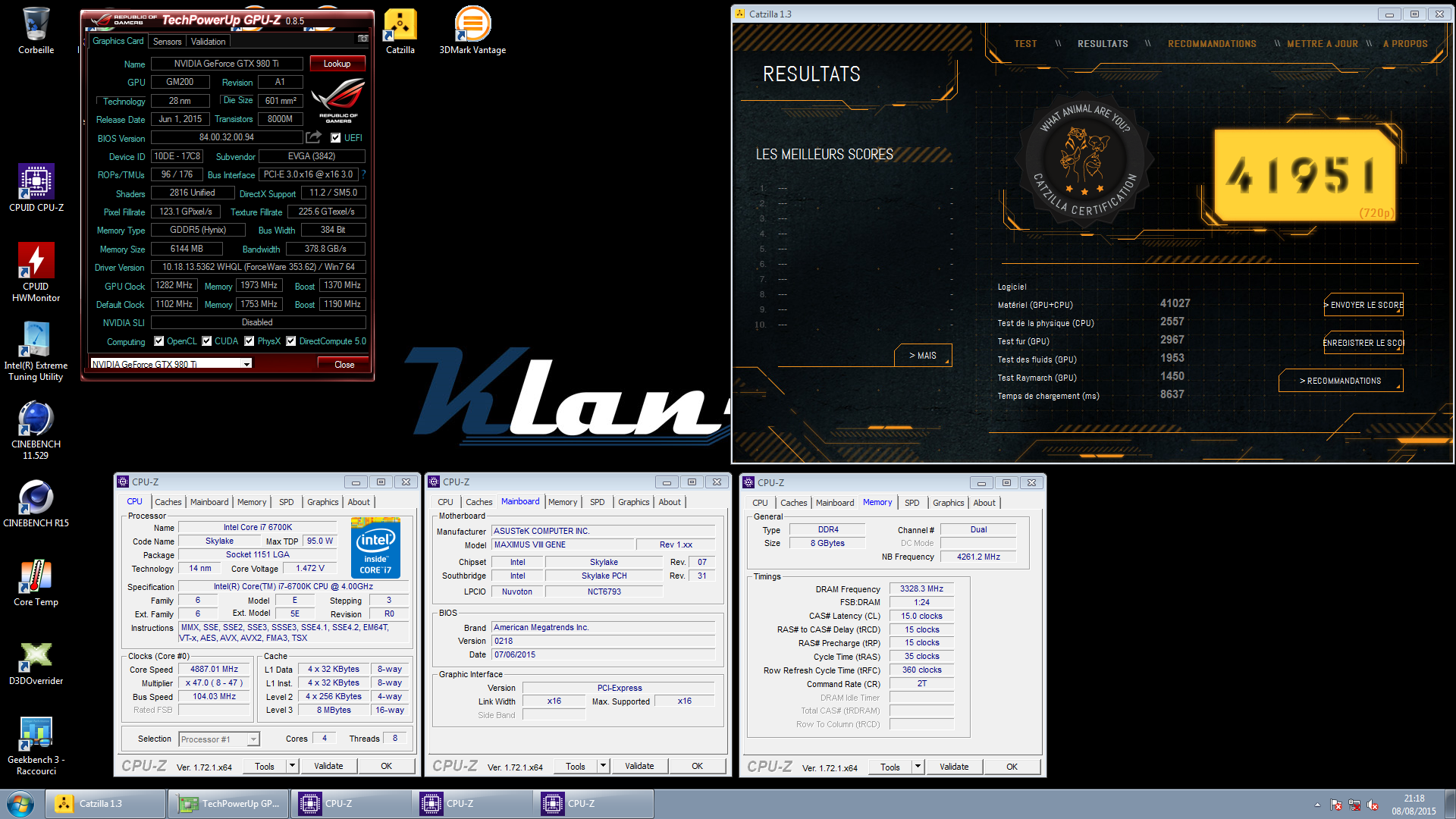Open Graphics tab in Memory CPU-Z window
The width and height of the screenshot is (1456, 819).
(x=948, y=503)
